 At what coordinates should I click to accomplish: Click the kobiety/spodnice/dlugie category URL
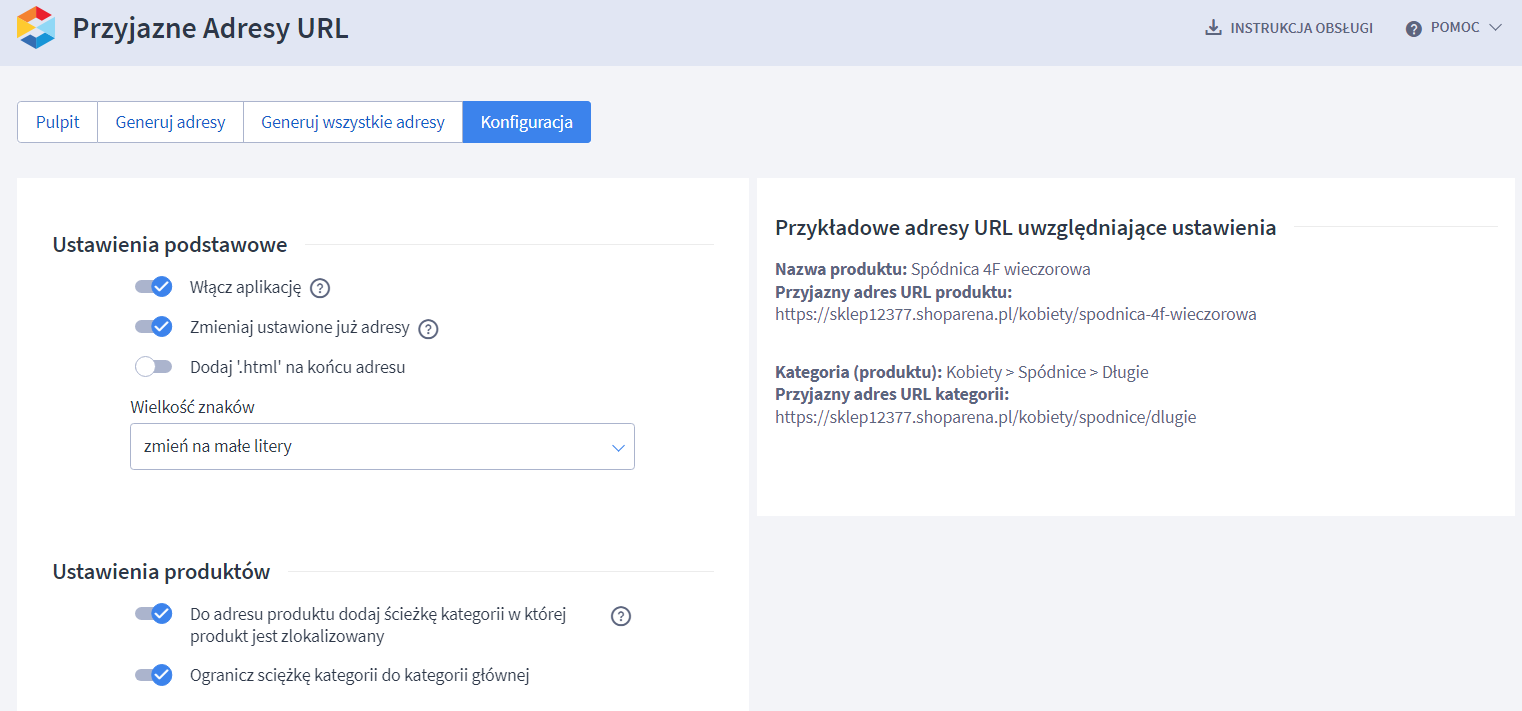[x=985, y=417]
